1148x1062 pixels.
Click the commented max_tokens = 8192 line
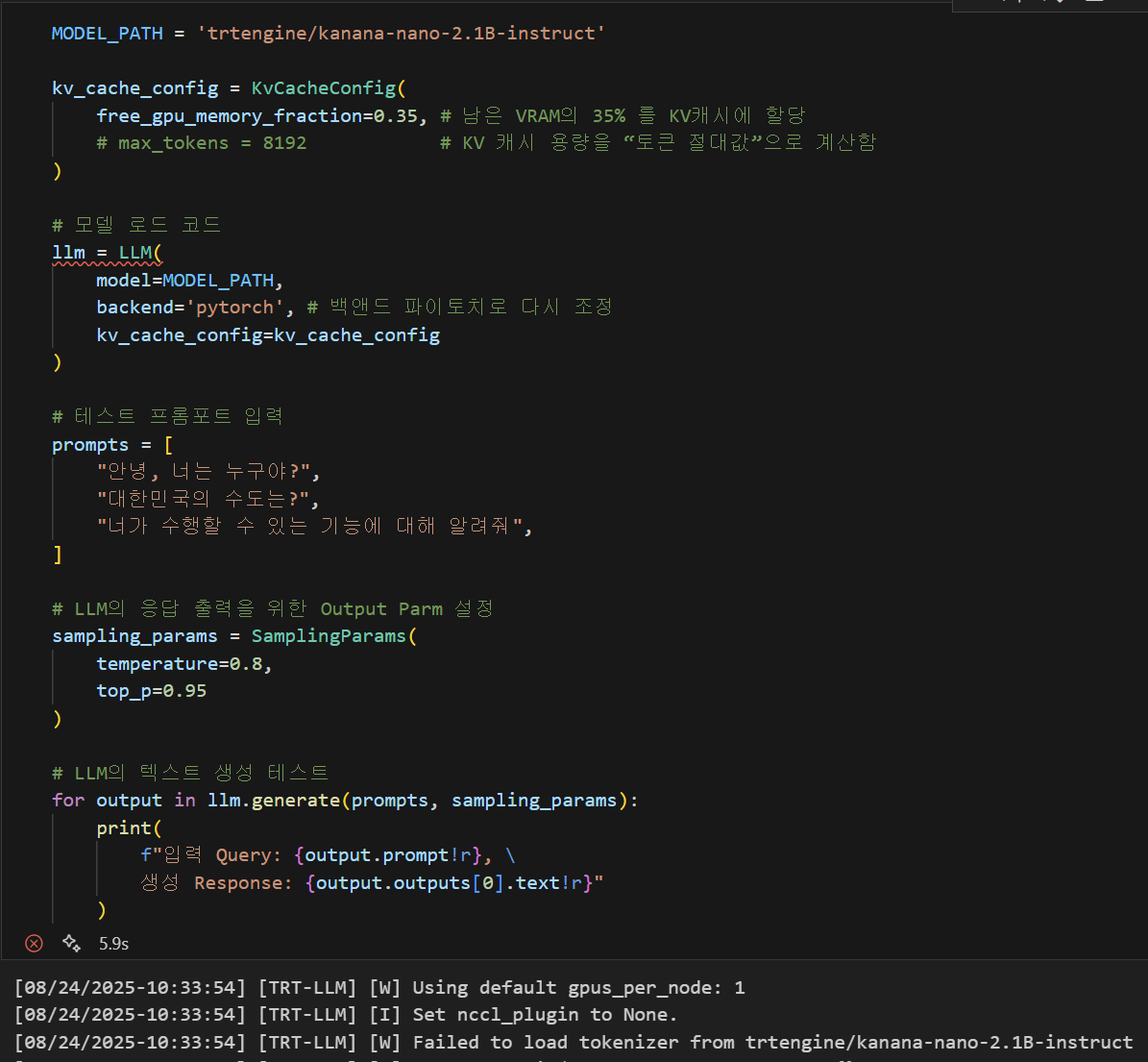[202, 143]
